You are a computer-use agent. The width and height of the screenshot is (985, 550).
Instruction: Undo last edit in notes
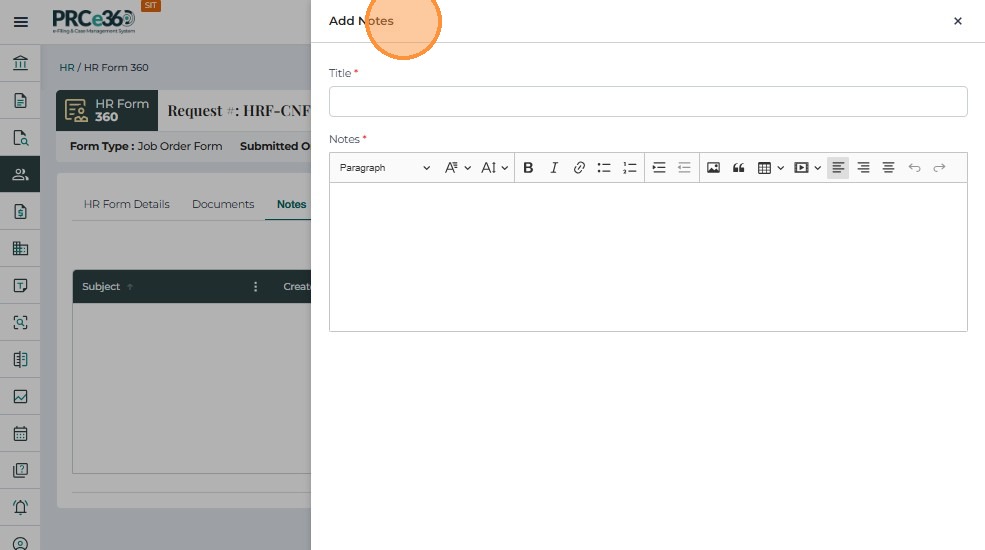[914, 168]
